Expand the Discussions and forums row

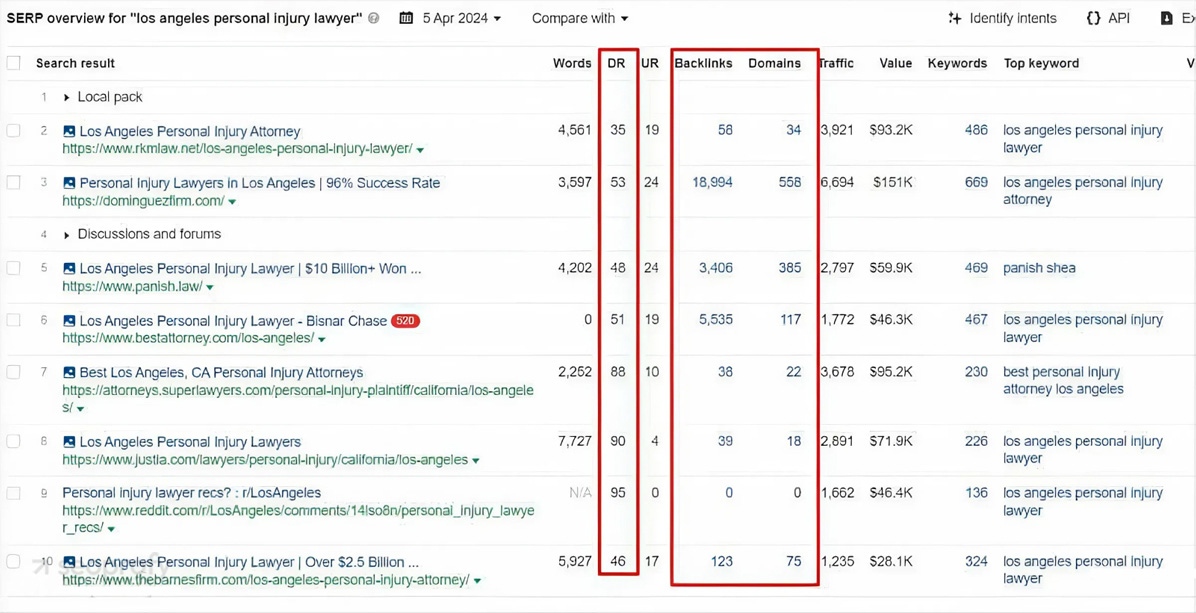pos(66,234)
